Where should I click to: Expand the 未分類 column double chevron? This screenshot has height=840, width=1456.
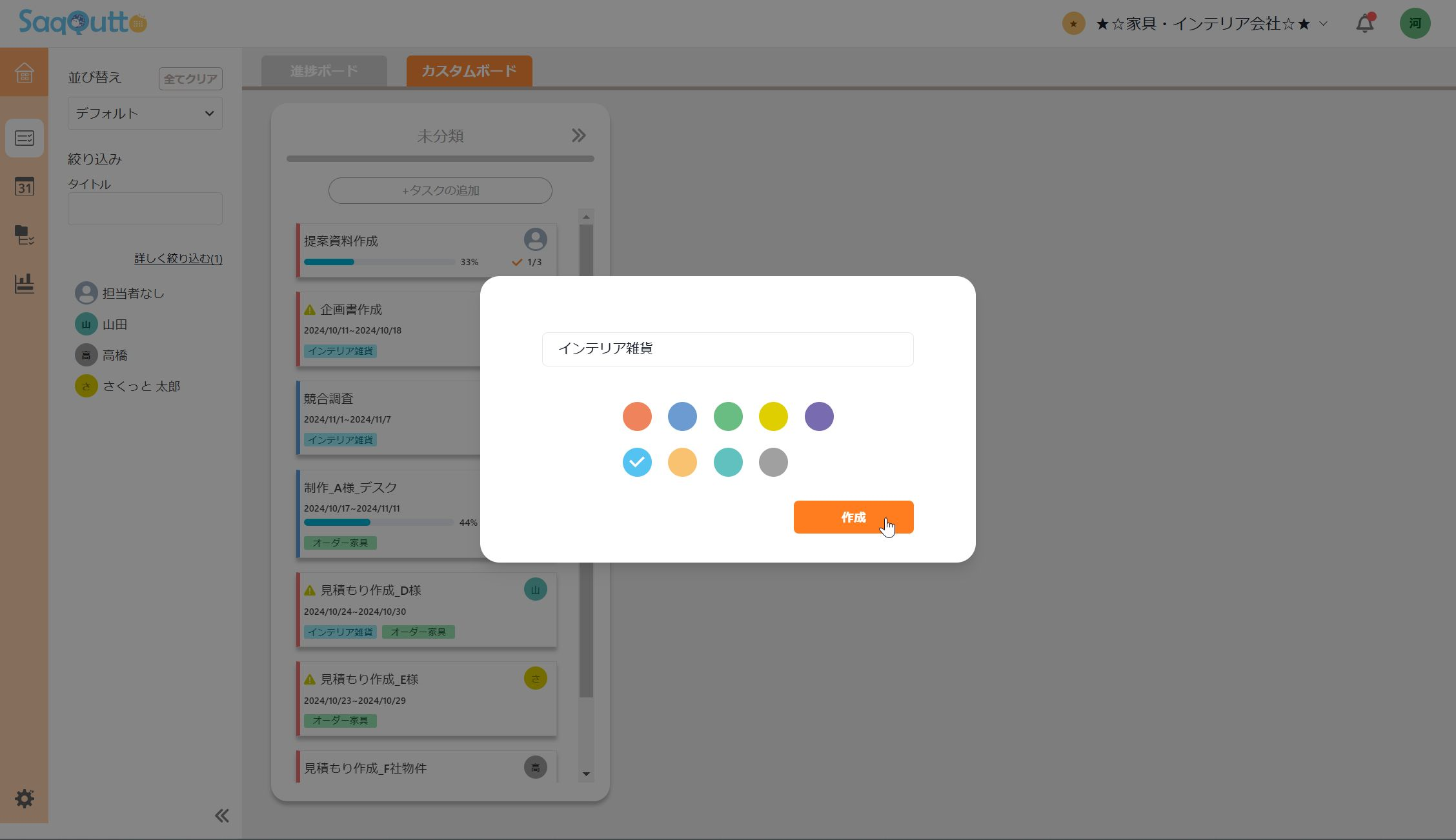578,135
